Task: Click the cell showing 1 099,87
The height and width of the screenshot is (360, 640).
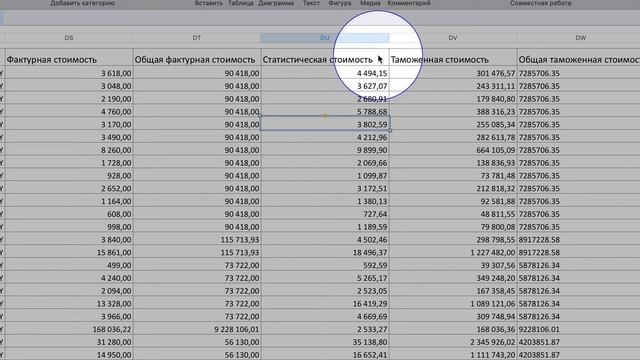Action: (325, 176)
